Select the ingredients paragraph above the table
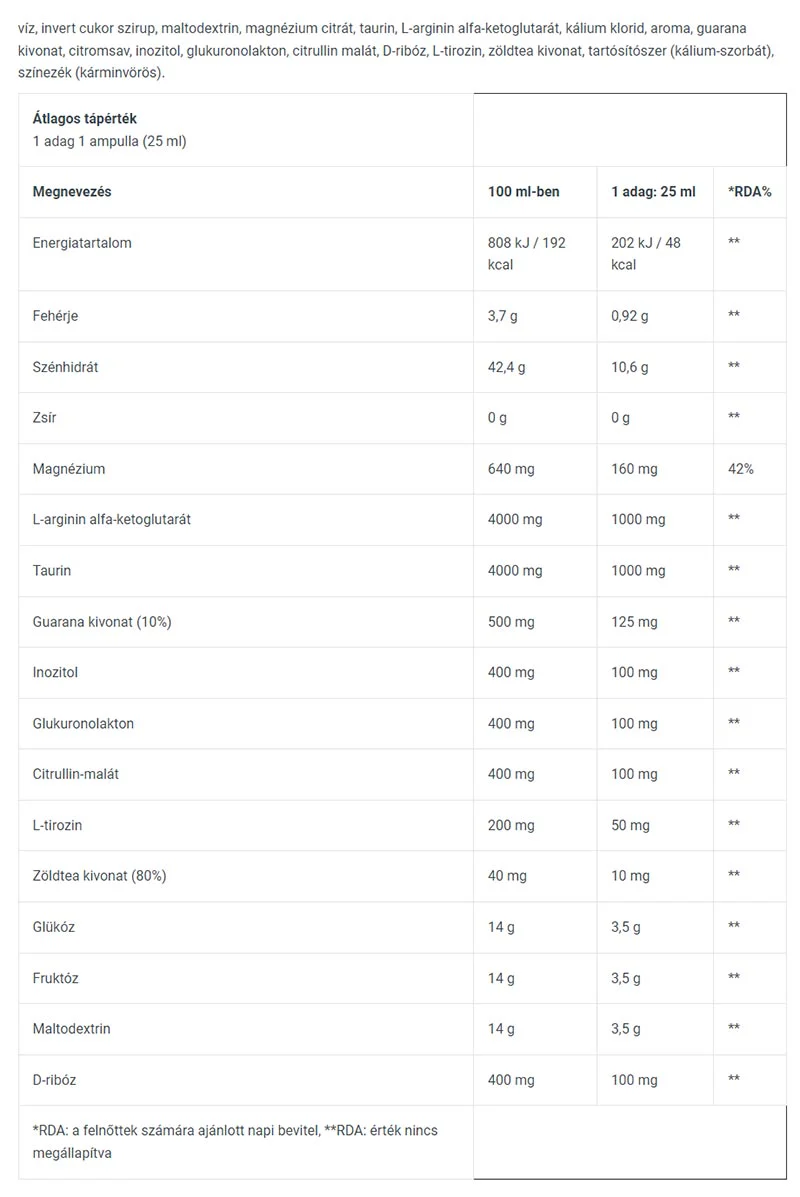Viewport: 800px width, 1197px height. point(397,50)
